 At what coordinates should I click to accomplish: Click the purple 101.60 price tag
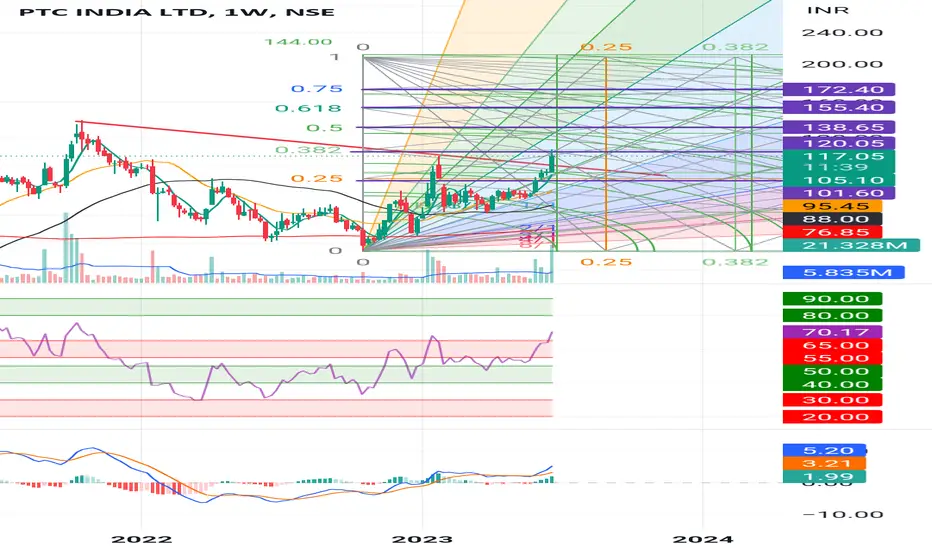coord(839,193)
